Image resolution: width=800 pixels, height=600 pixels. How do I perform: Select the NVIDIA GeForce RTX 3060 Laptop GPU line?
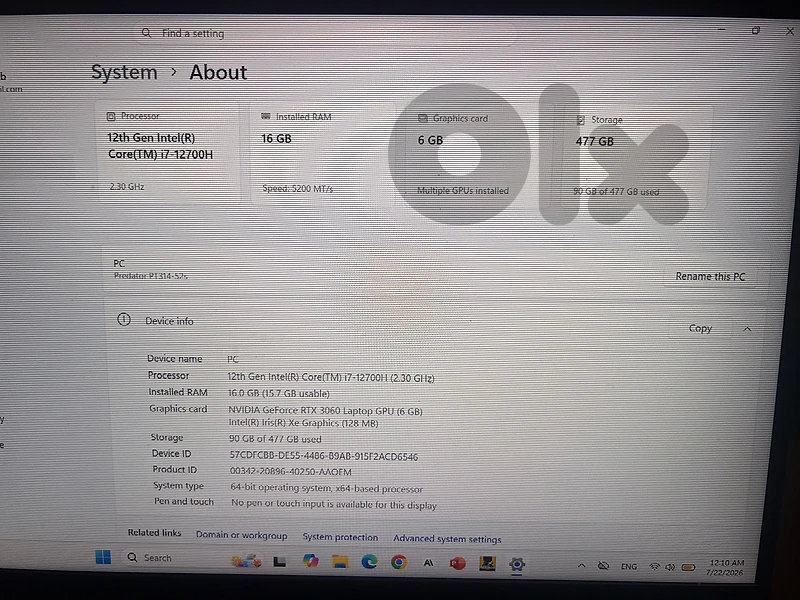(x=325, y=411)
